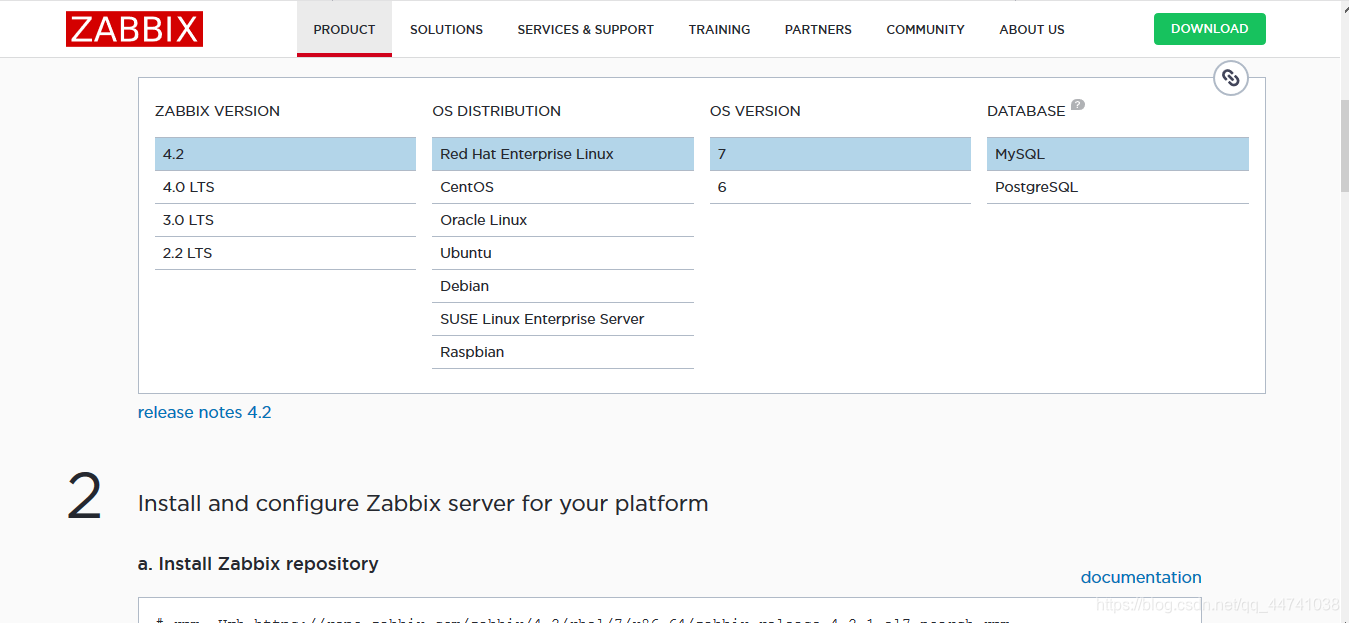1349x623 pixels.
Task: Open the Product menu
Action: point(344,29)
